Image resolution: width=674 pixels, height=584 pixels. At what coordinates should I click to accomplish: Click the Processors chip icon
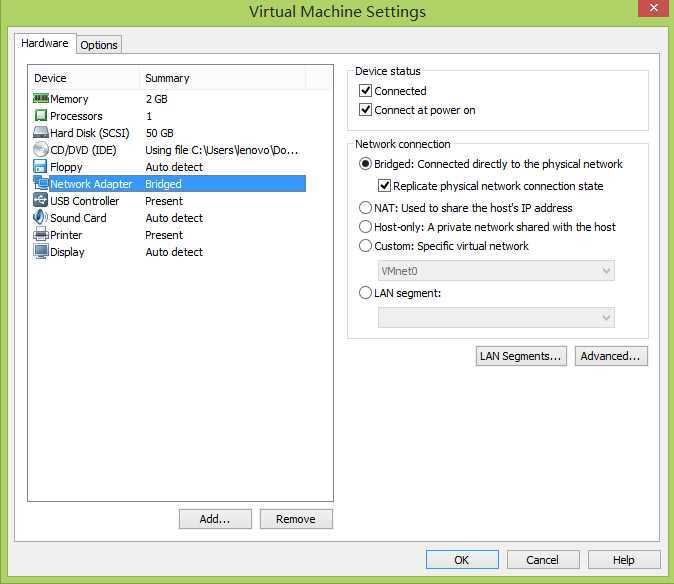40,116
